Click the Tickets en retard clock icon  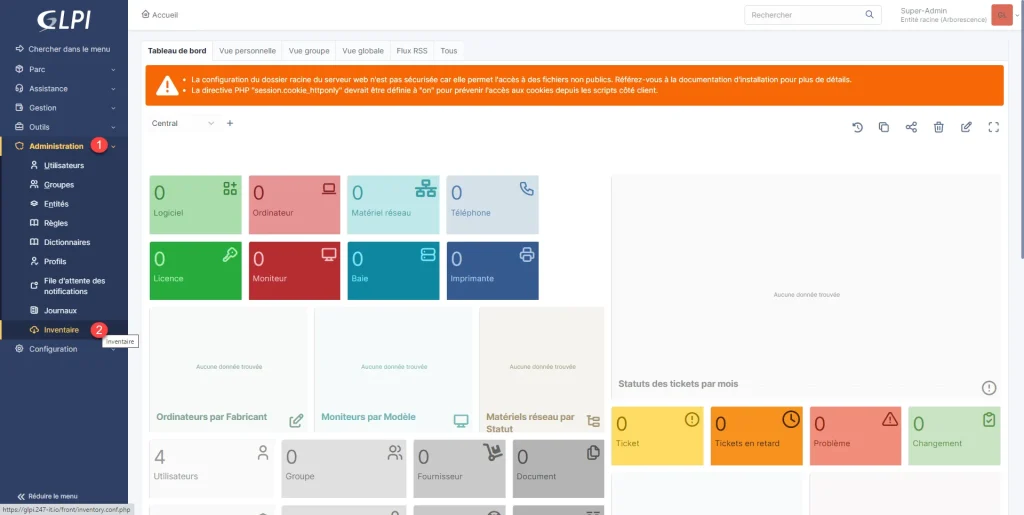[x=791, y=420]
